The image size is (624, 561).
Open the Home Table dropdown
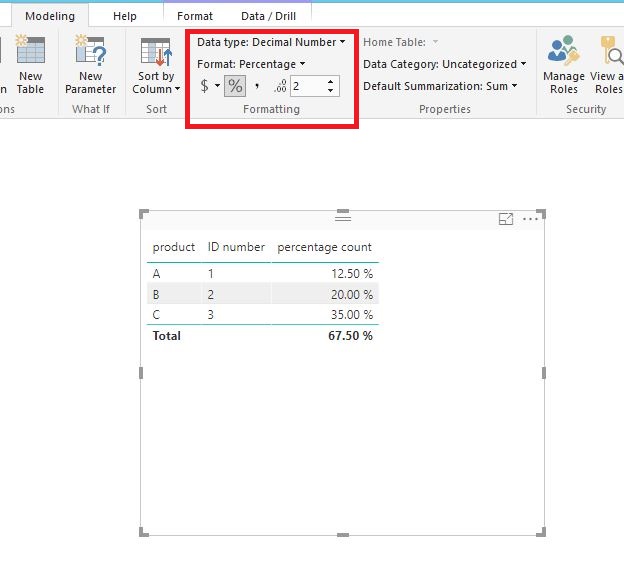(400, 42)
